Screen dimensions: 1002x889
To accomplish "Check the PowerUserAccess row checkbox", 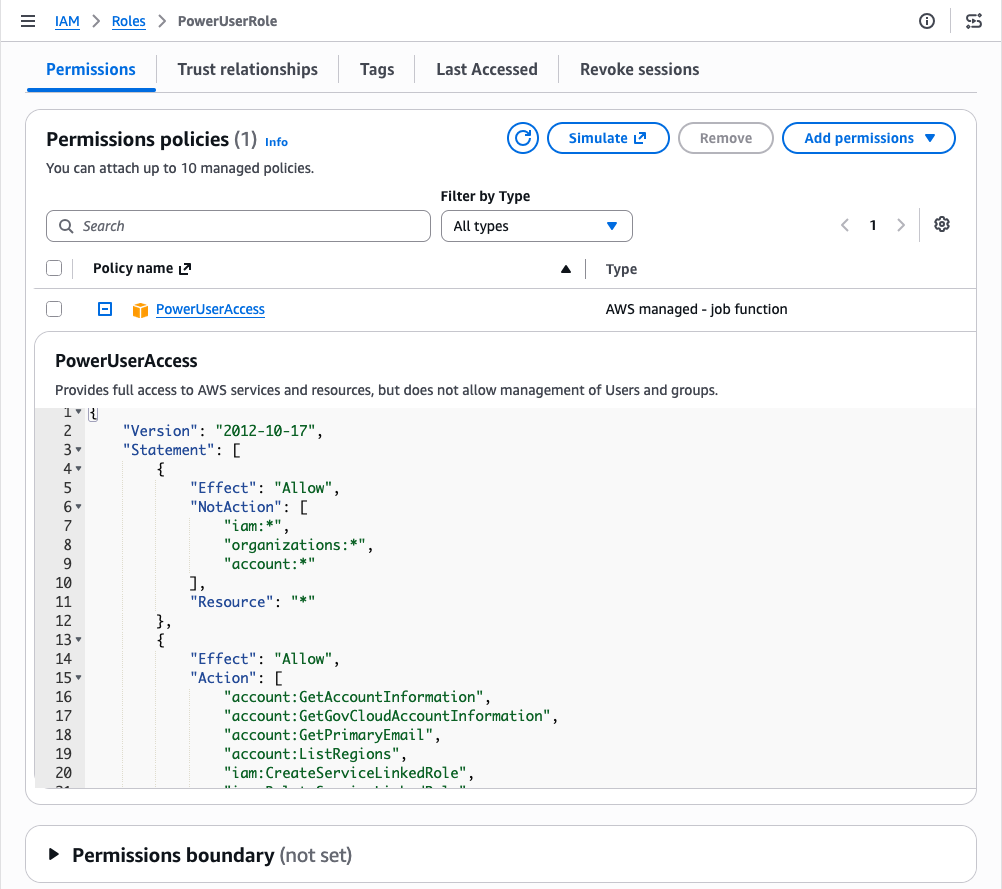I will click(x=54, y=309).
